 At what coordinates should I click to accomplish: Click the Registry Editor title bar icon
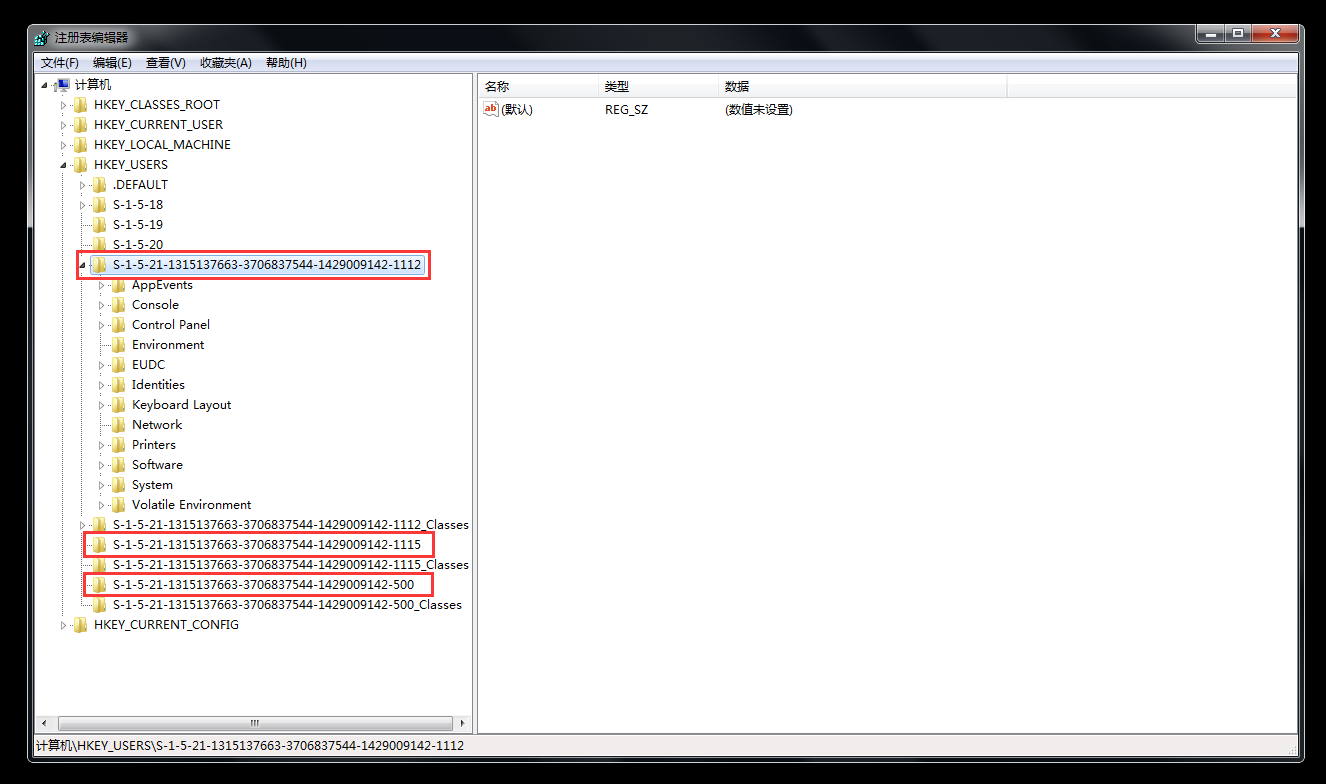(41, 37)
